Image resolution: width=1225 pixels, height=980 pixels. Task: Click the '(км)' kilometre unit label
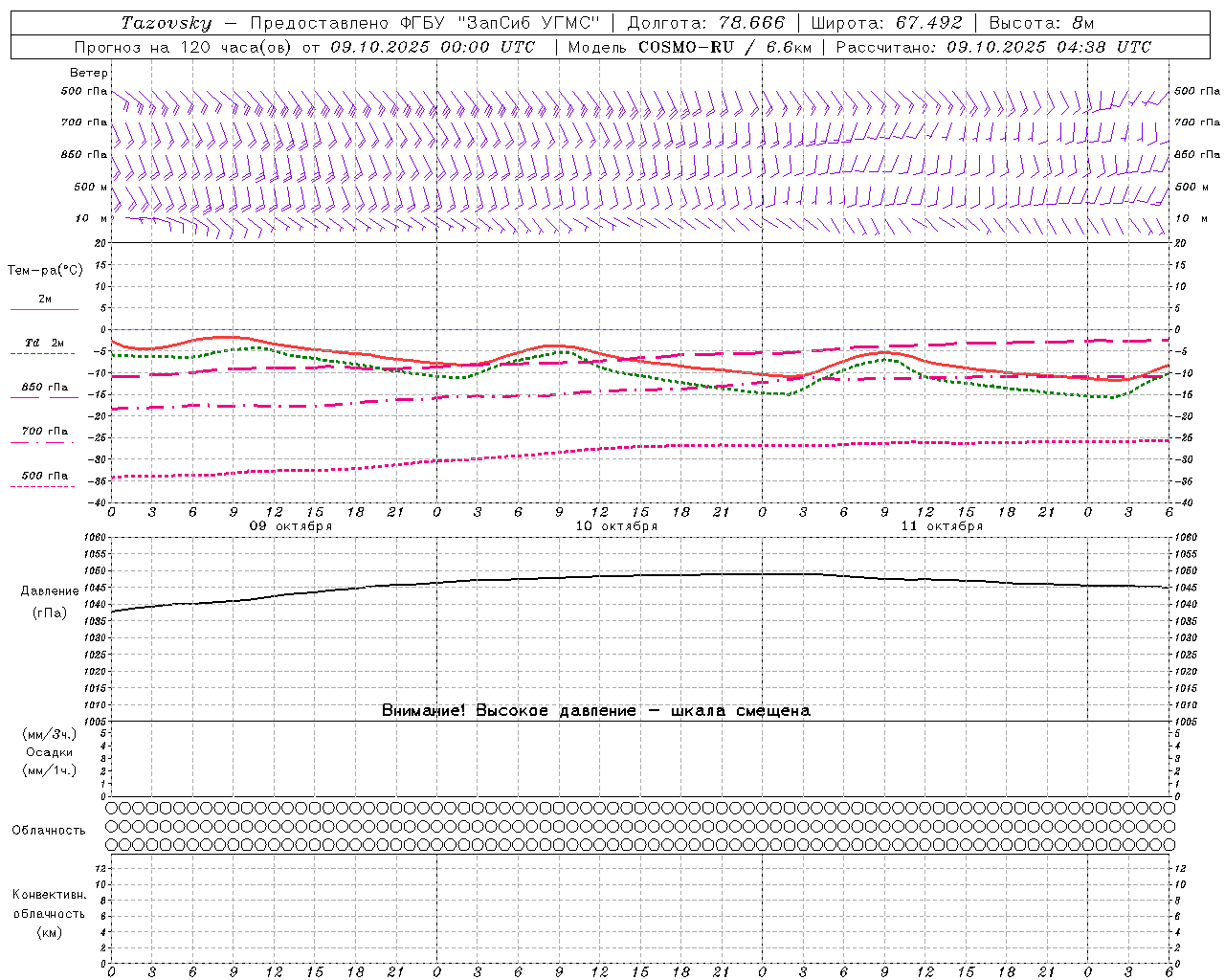(50, 932)
